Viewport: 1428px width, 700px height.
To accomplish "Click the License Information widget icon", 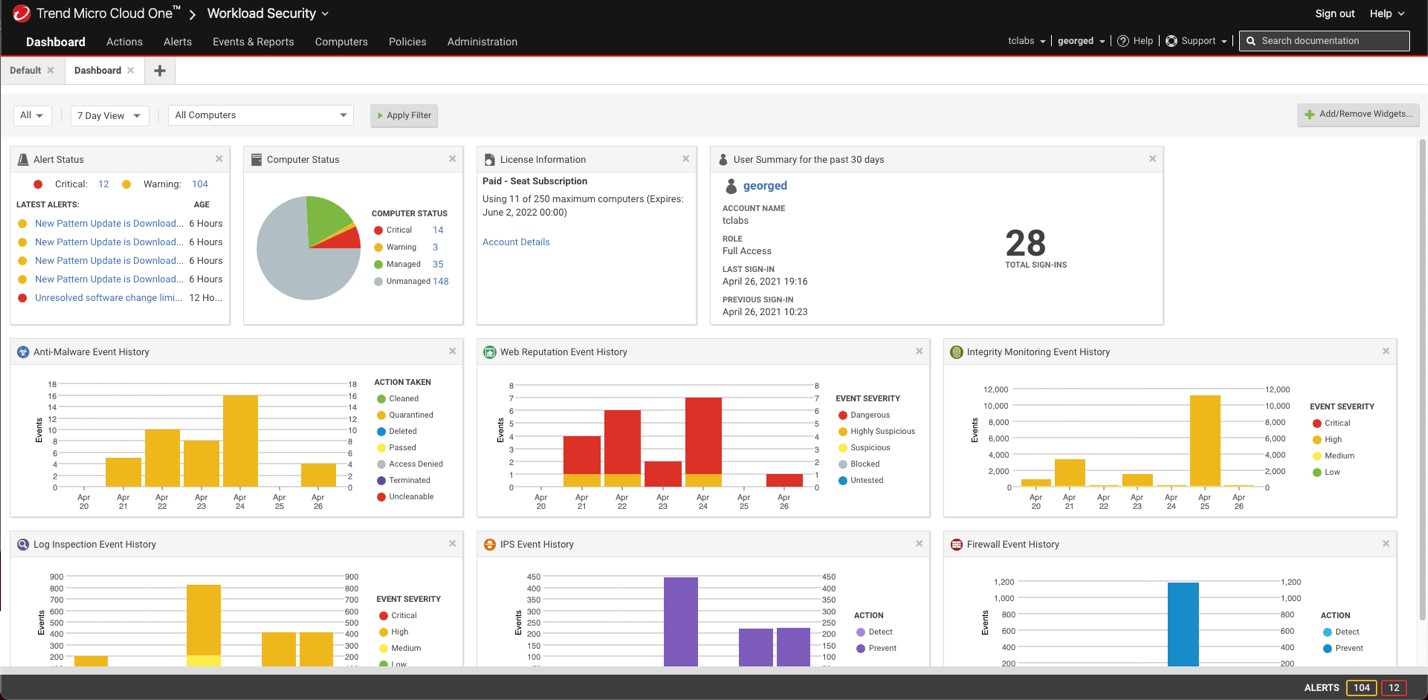I will click(489, 159).
